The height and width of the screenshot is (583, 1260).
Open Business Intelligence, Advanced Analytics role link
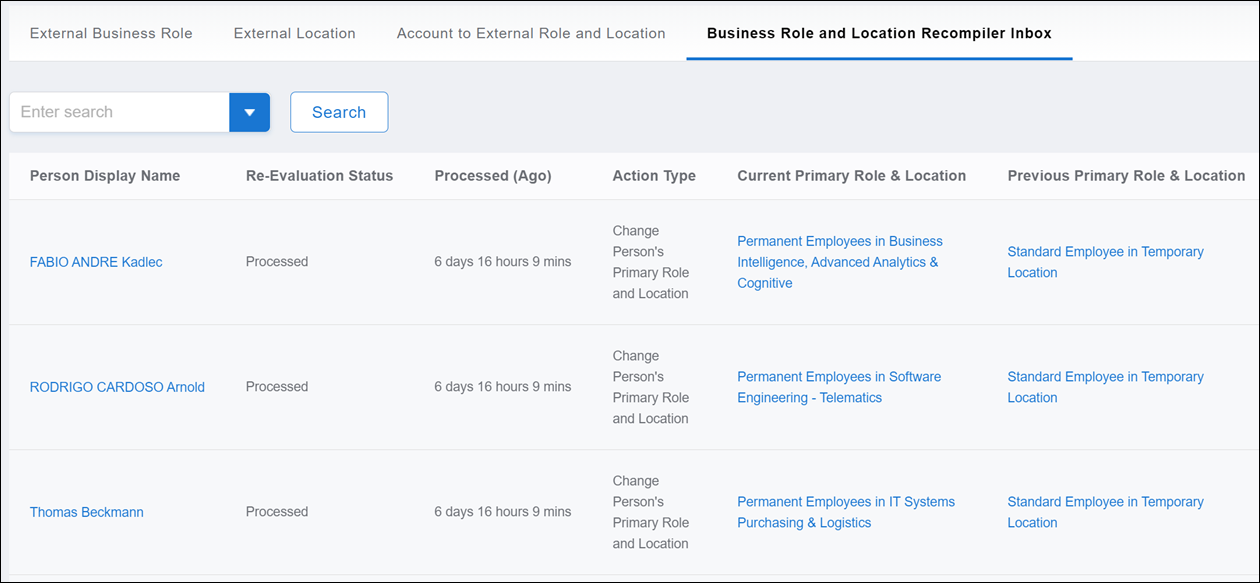coord(838,262)
